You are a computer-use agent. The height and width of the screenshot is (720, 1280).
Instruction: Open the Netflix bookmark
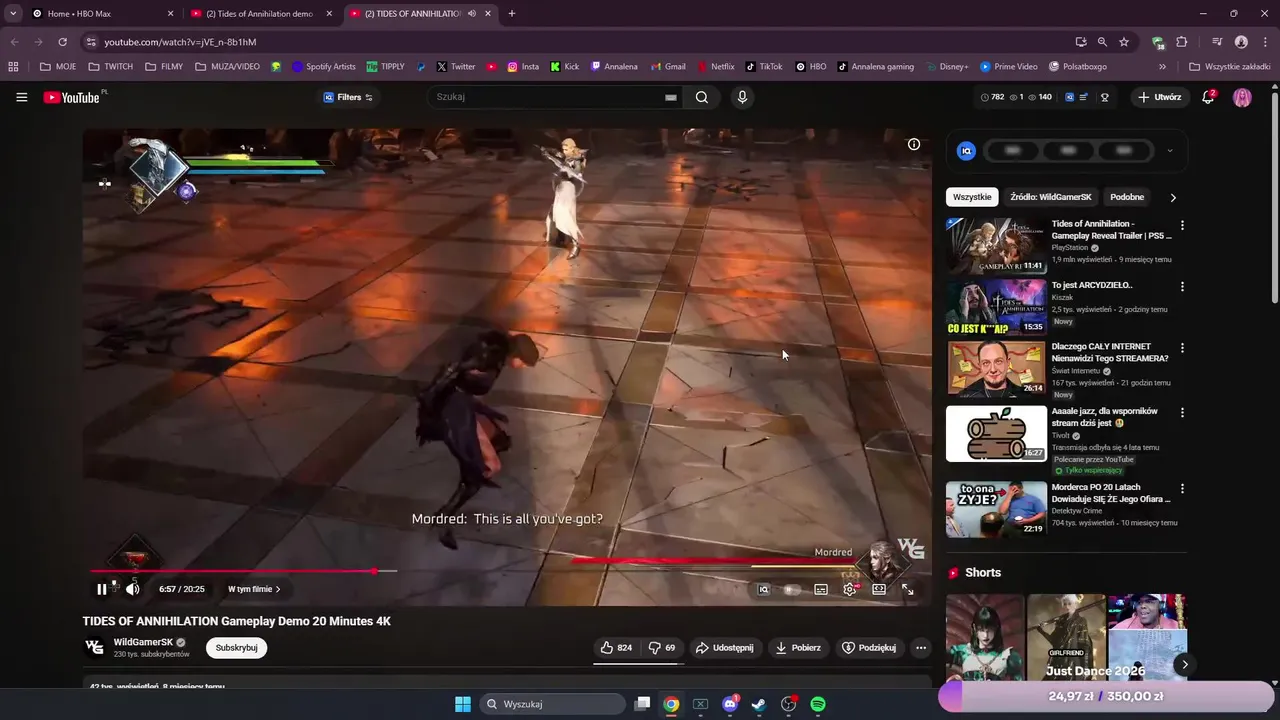(715, 67)
